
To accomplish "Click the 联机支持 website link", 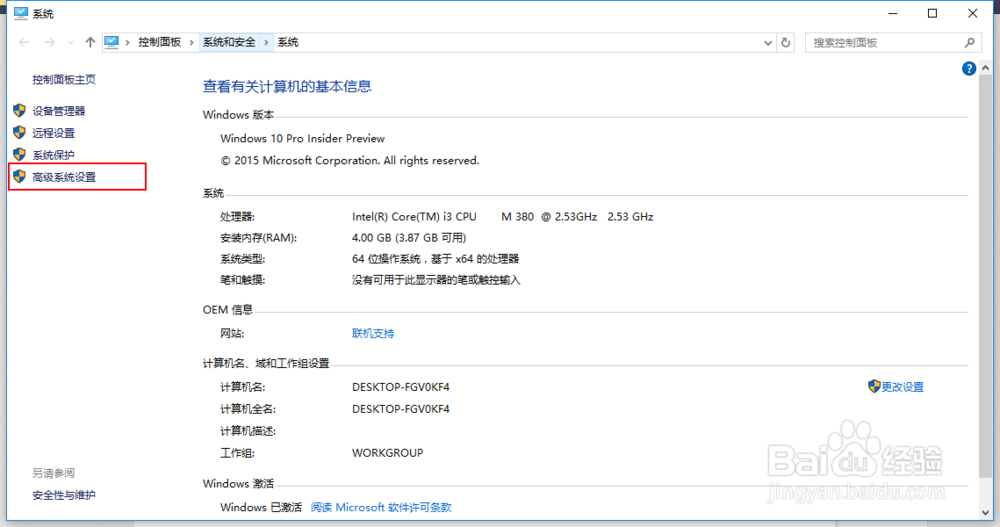I will click(x=373, y=334).
